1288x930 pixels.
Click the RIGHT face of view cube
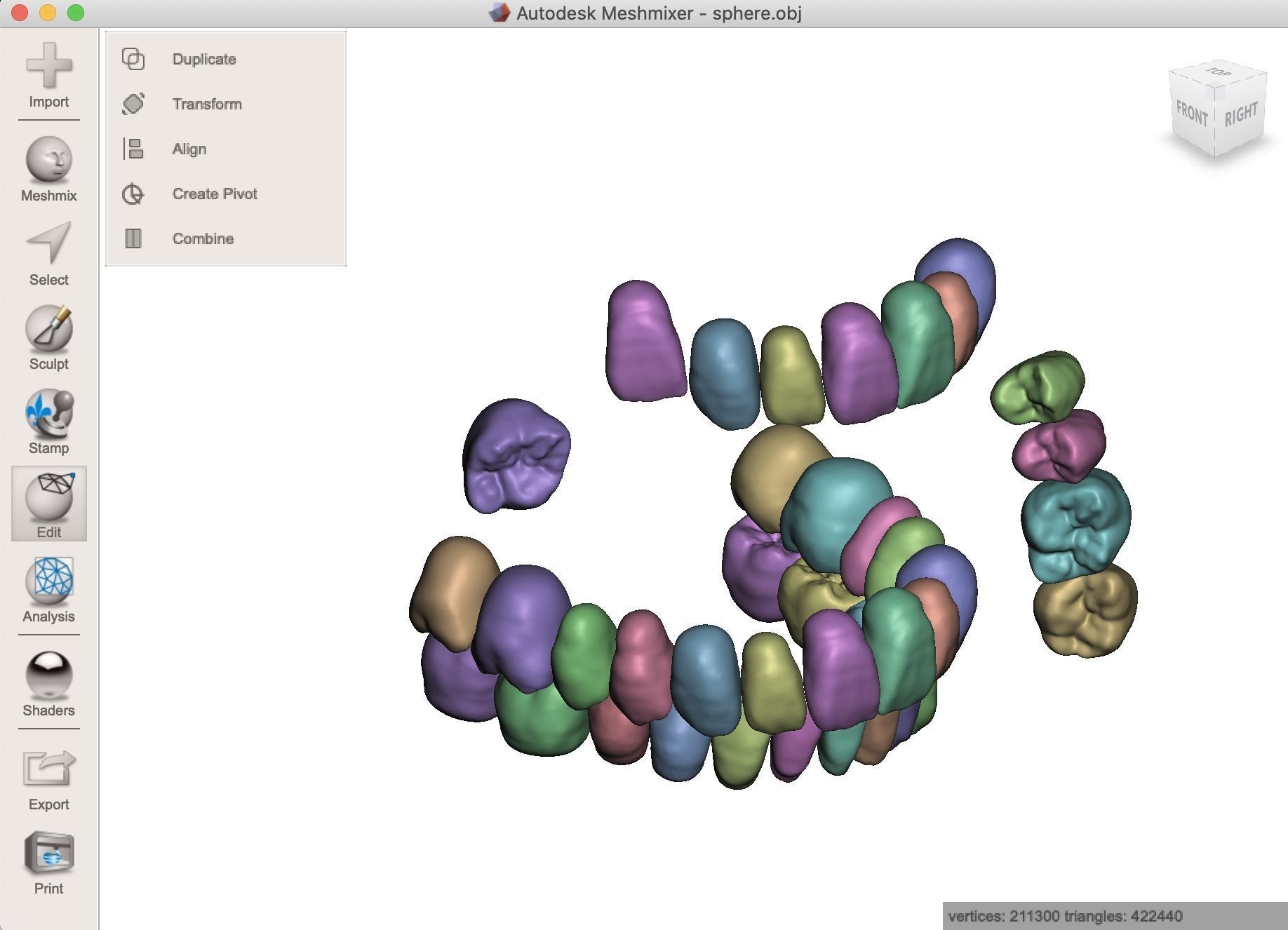click(x=1240, y=114)
